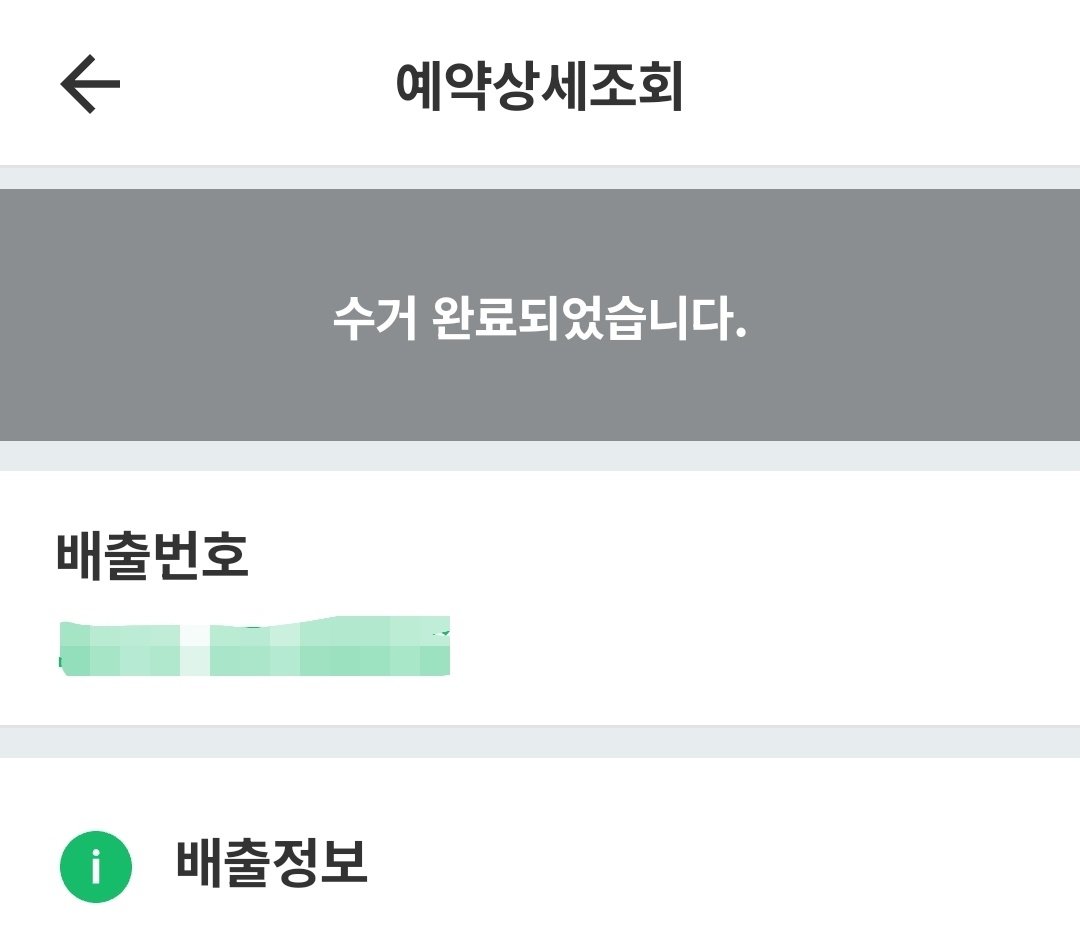Click the gray status area above 배출번호
This screenshot has height=944, width=1080.
tap(540, 315)
